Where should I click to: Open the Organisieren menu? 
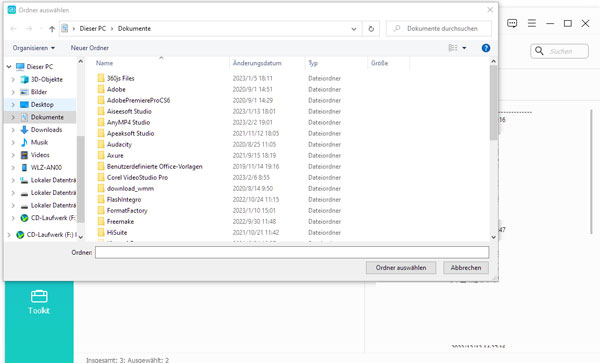34,48
